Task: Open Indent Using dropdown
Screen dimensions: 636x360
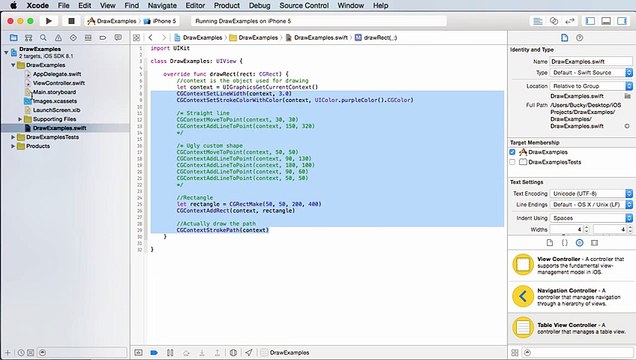Action: (x=591, y=218)
